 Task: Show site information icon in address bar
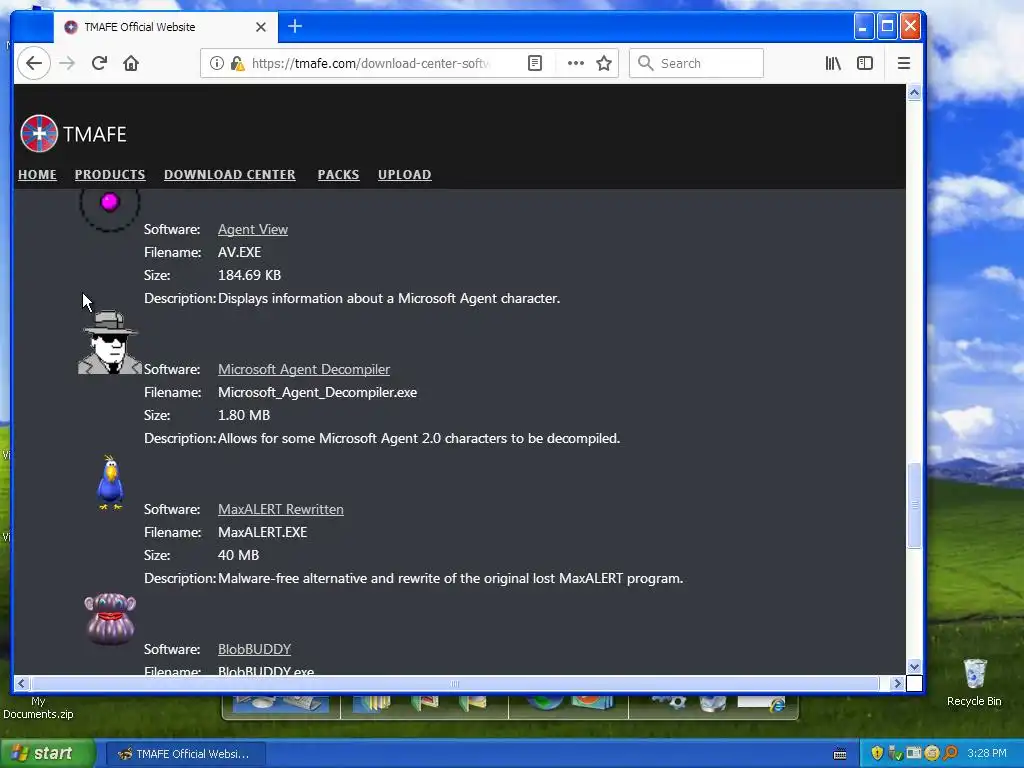click(x=216, y=63)
